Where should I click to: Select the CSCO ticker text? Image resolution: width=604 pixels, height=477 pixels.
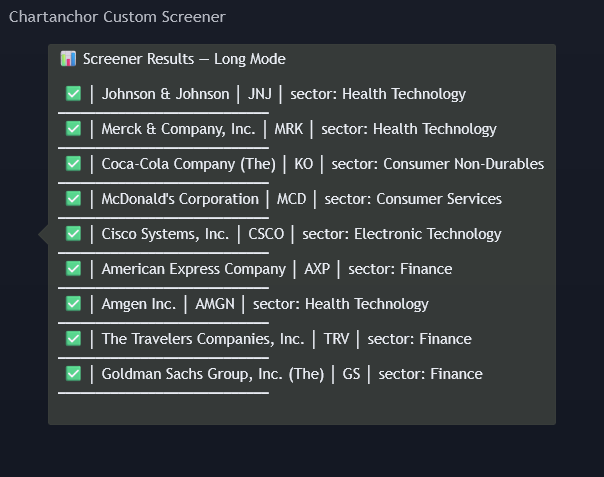pos(266,234)
